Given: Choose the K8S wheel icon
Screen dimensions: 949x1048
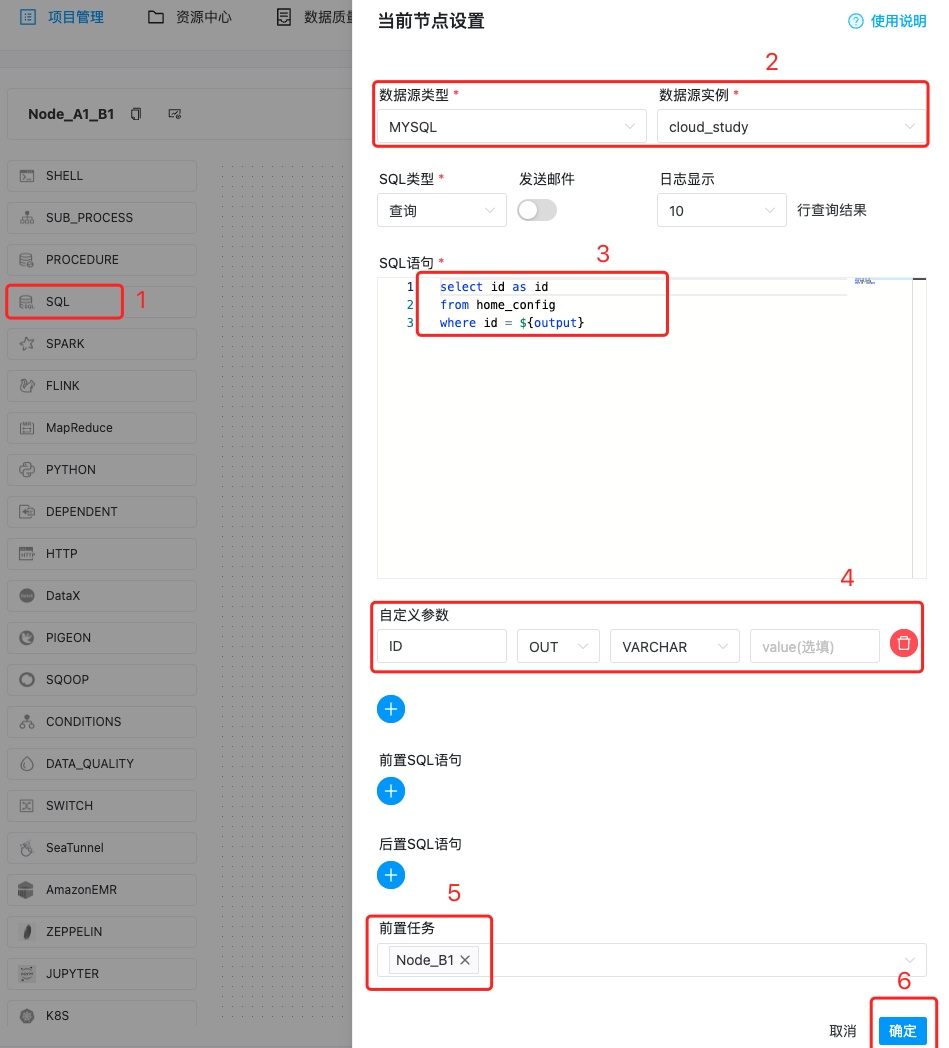Looking at the screenshot, I should (27, 1016).
